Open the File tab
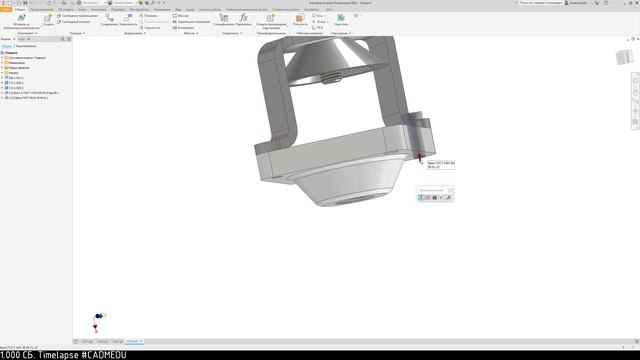Viewport: 640px width, 360px height. tap(6, 9)
